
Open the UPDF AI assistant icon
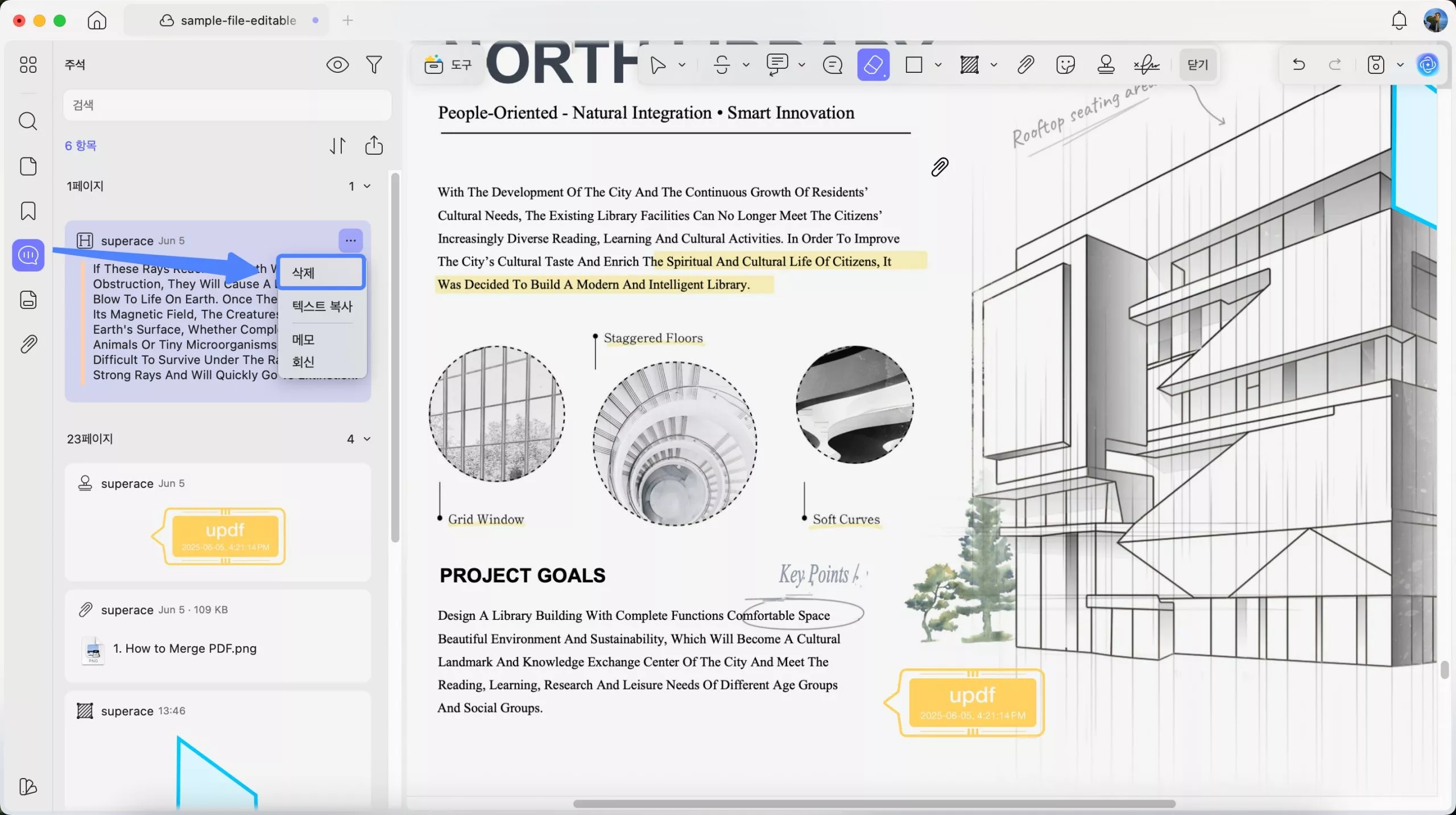click(x=1428, y=65)
